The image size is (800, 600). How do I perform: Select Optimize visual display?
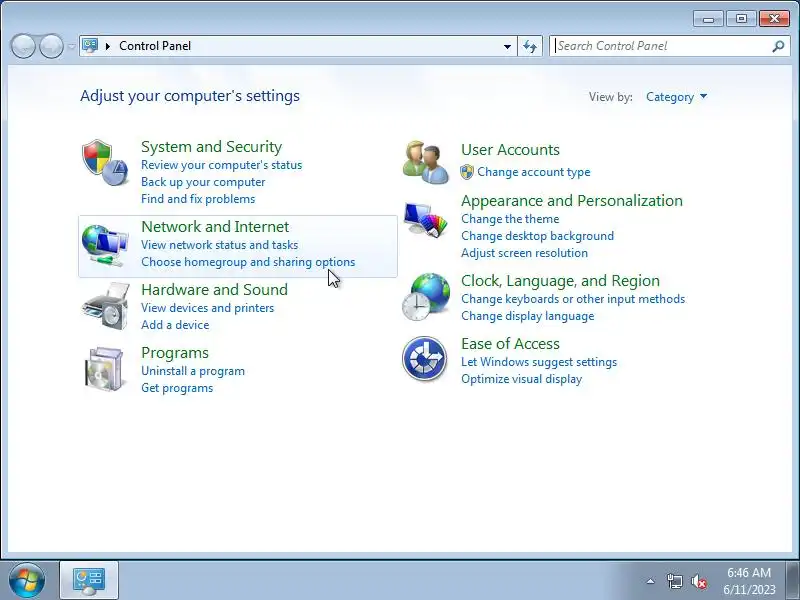(521, 379)
